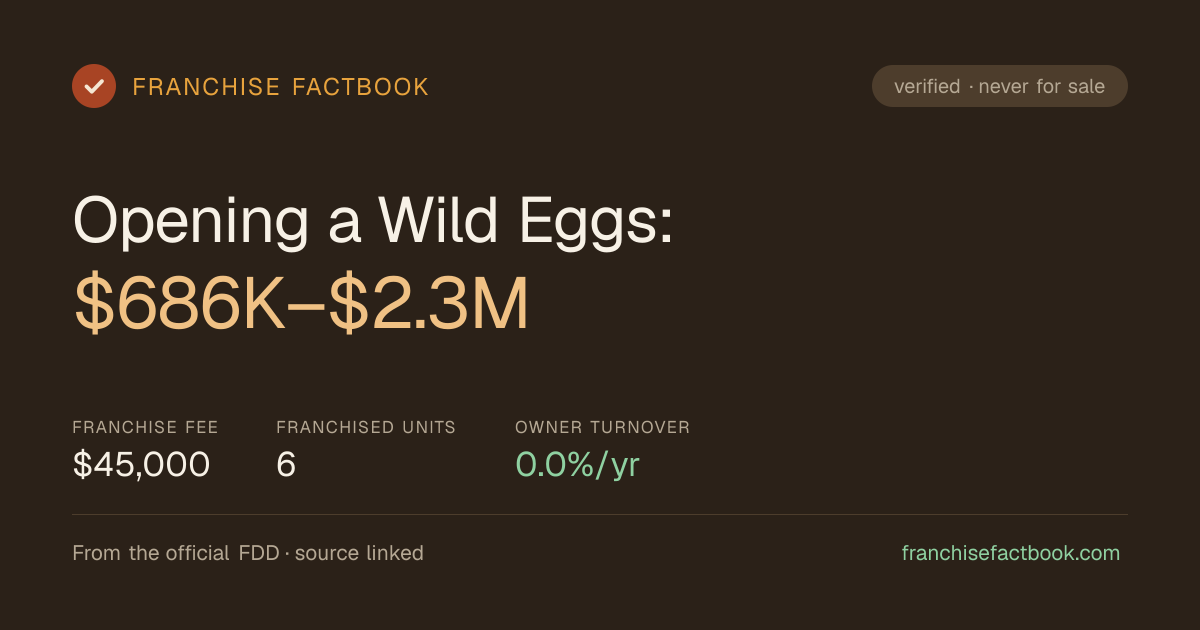Click the FRANCHISE FACTBOOK brand title
Screen dimensions: 1200x630
(281, 87)
